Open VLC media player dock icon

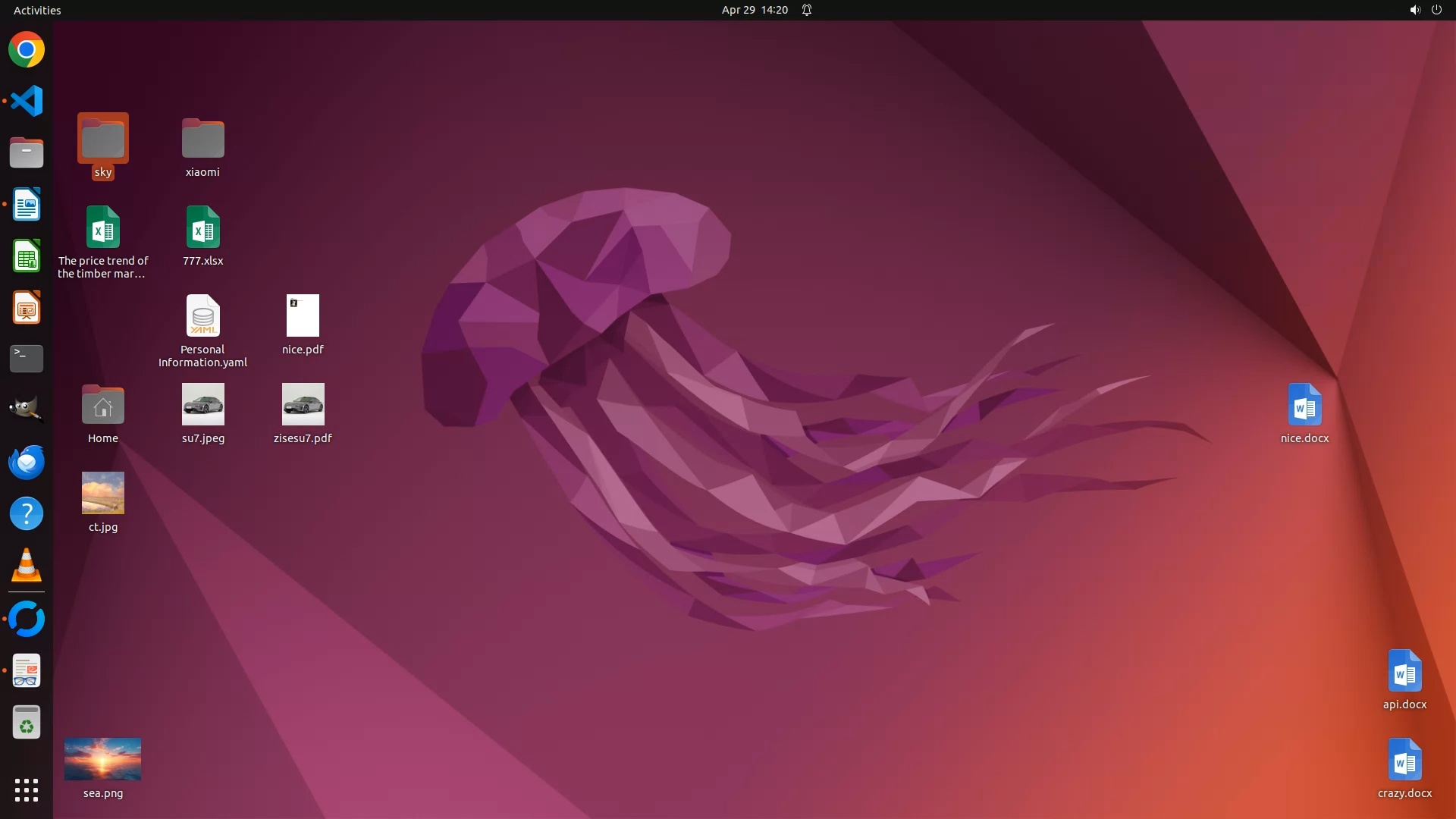click(x=27, y=566)
